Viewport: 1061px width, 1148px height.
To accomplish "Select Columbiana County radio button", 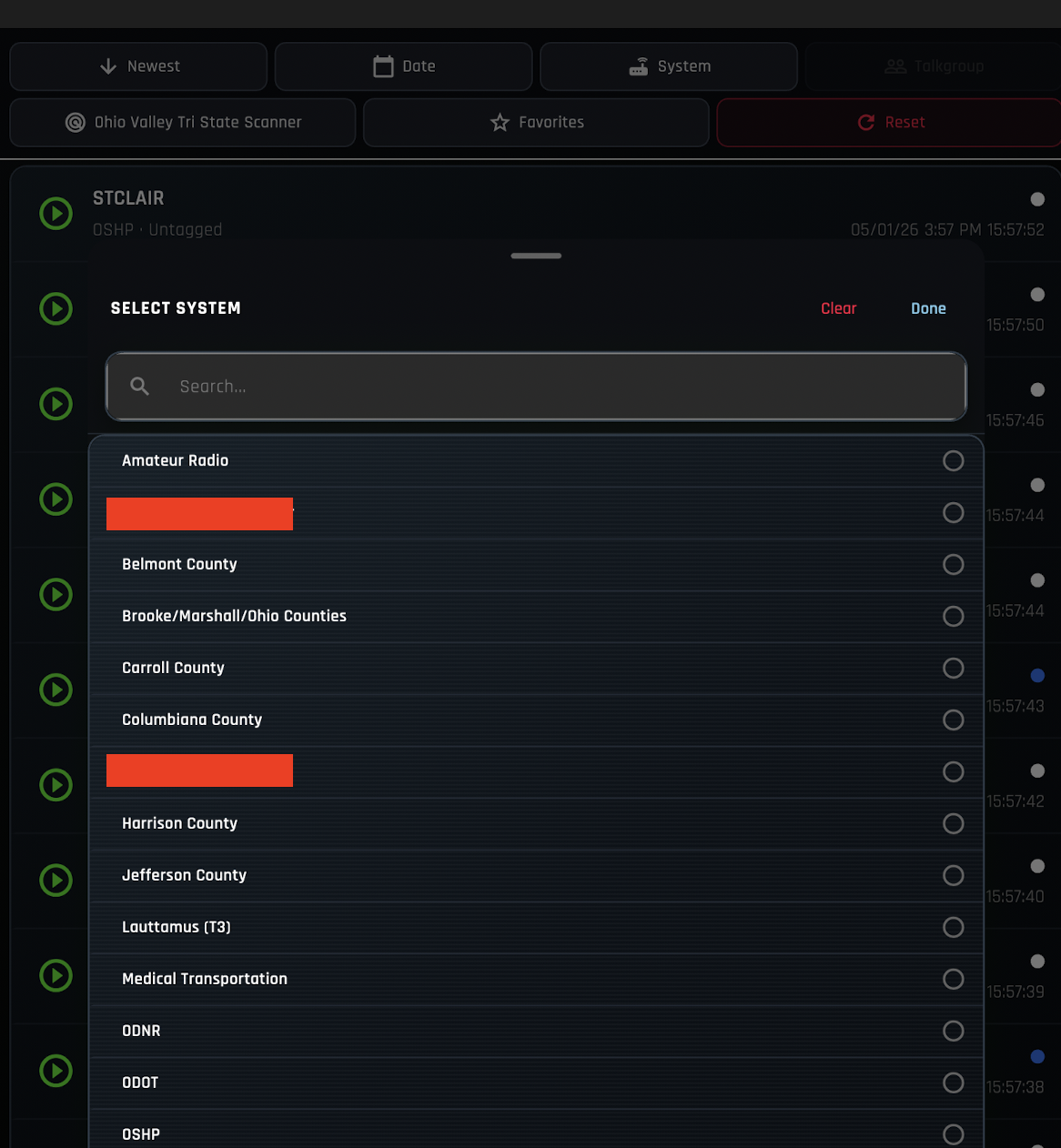I will coord(953,720).
